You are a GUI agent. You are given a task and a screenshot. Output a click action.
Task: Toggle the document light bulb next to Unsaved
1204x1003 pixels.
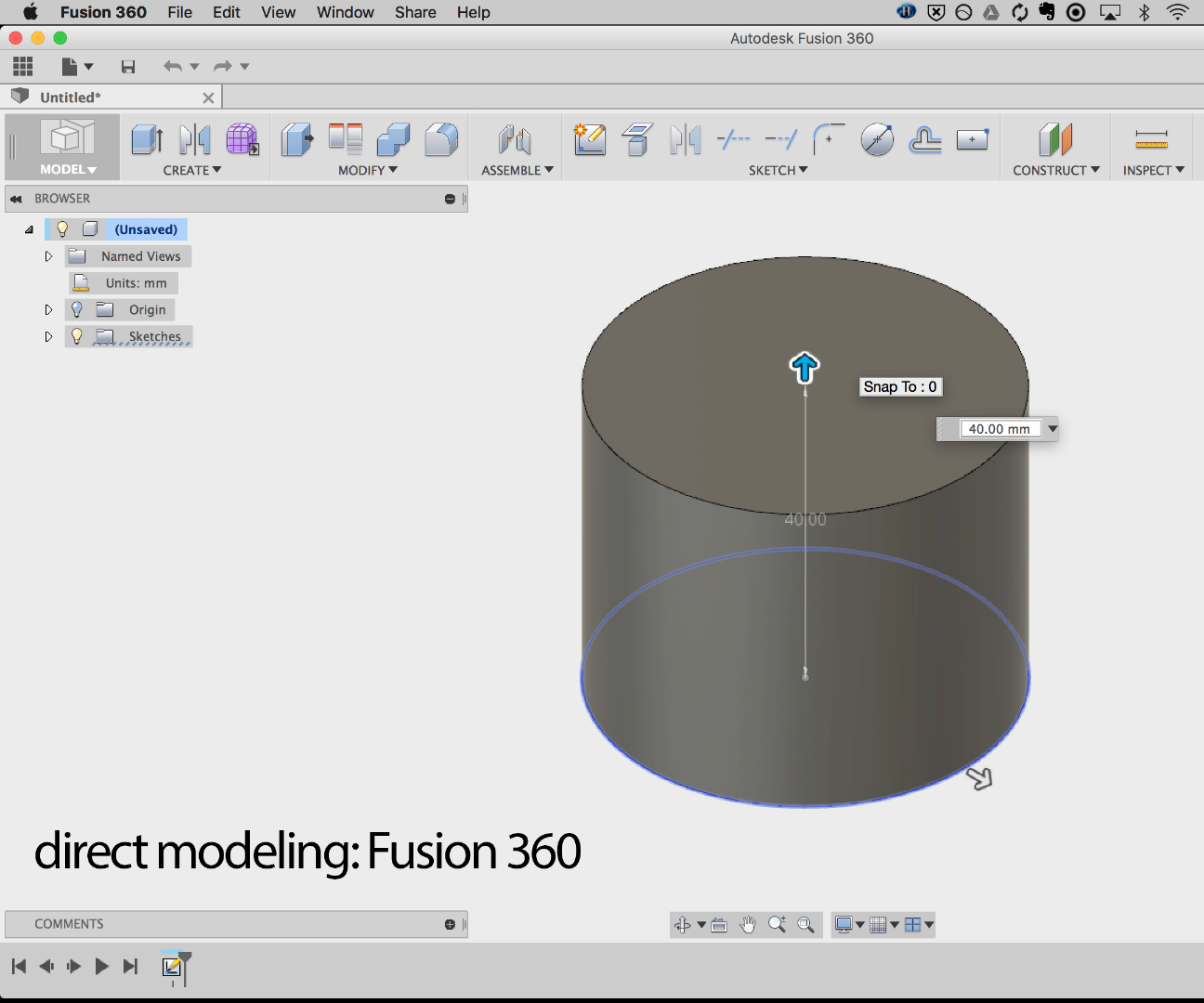(x=61, y=228)
